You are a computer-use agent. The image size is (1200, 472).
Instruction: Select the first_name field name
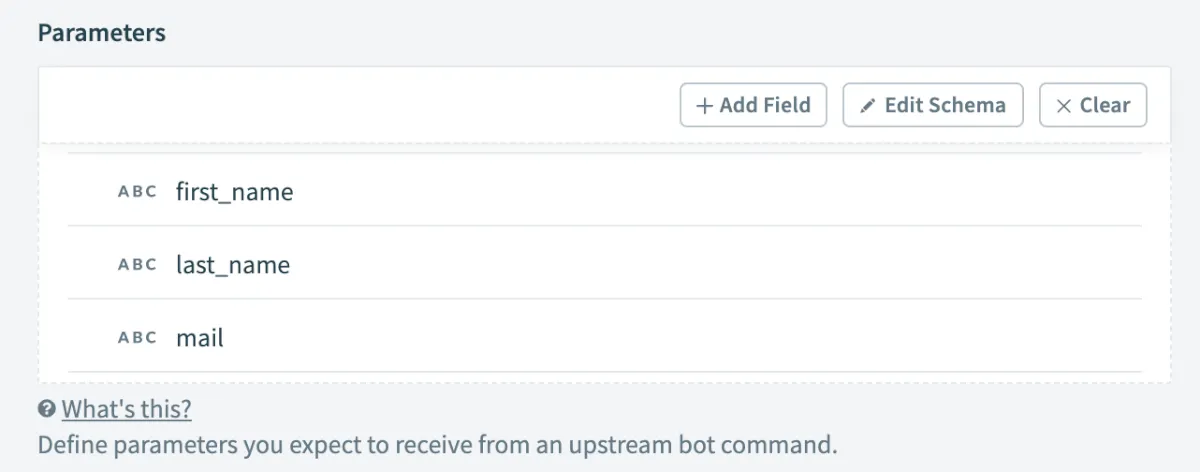234,191
